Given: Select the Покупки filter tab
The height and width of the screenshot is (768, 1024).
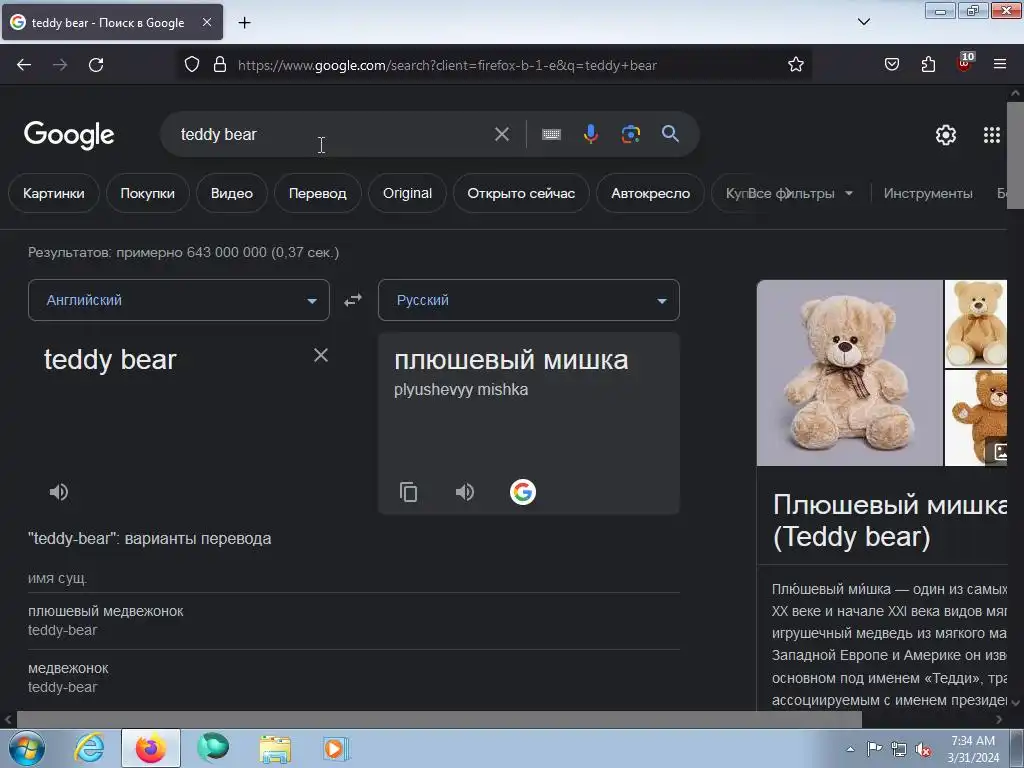Looking at the screenshot, I should (x=148, y=193).
